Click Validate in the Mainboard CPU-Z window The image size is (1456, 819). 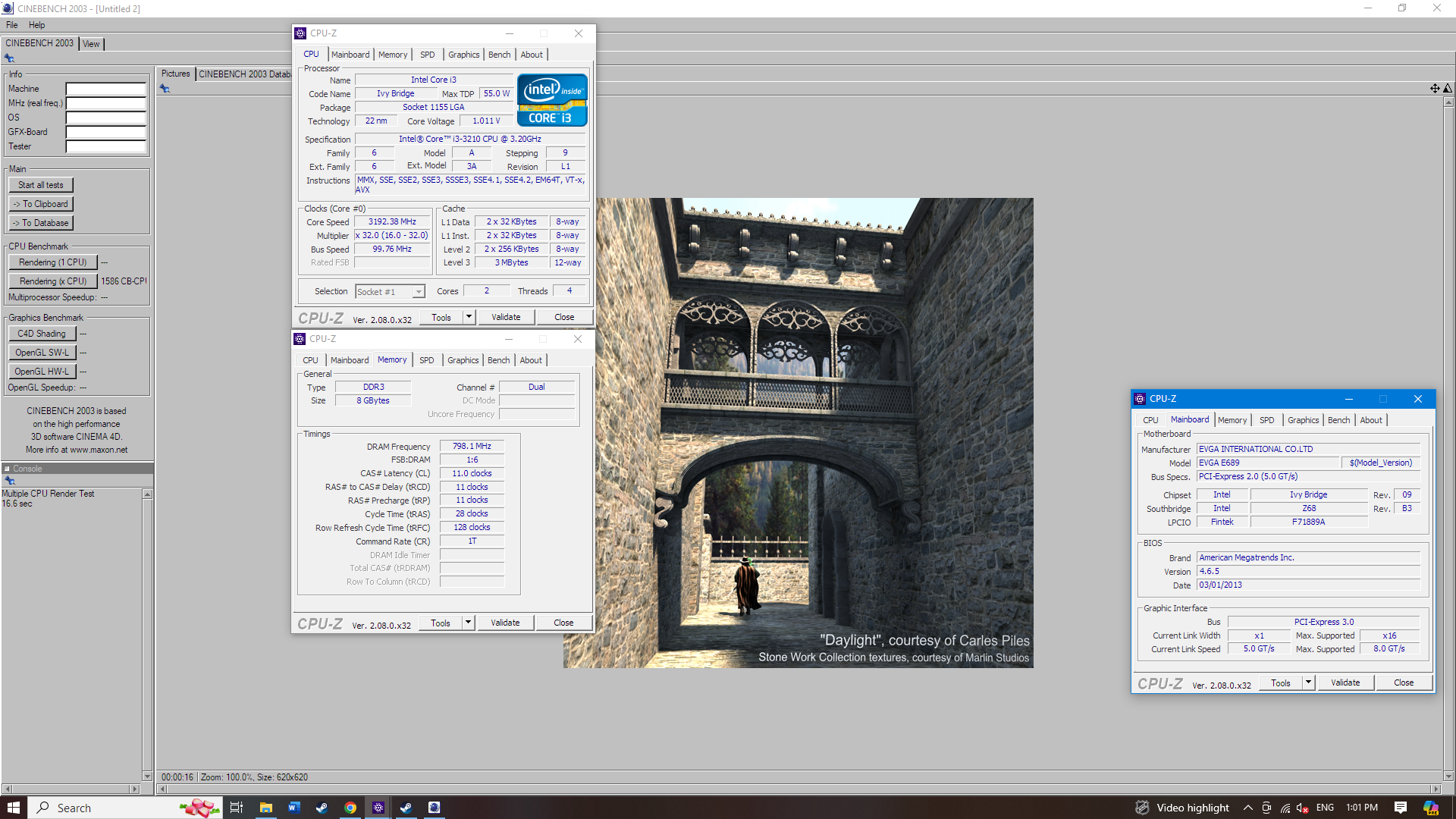1345,682
